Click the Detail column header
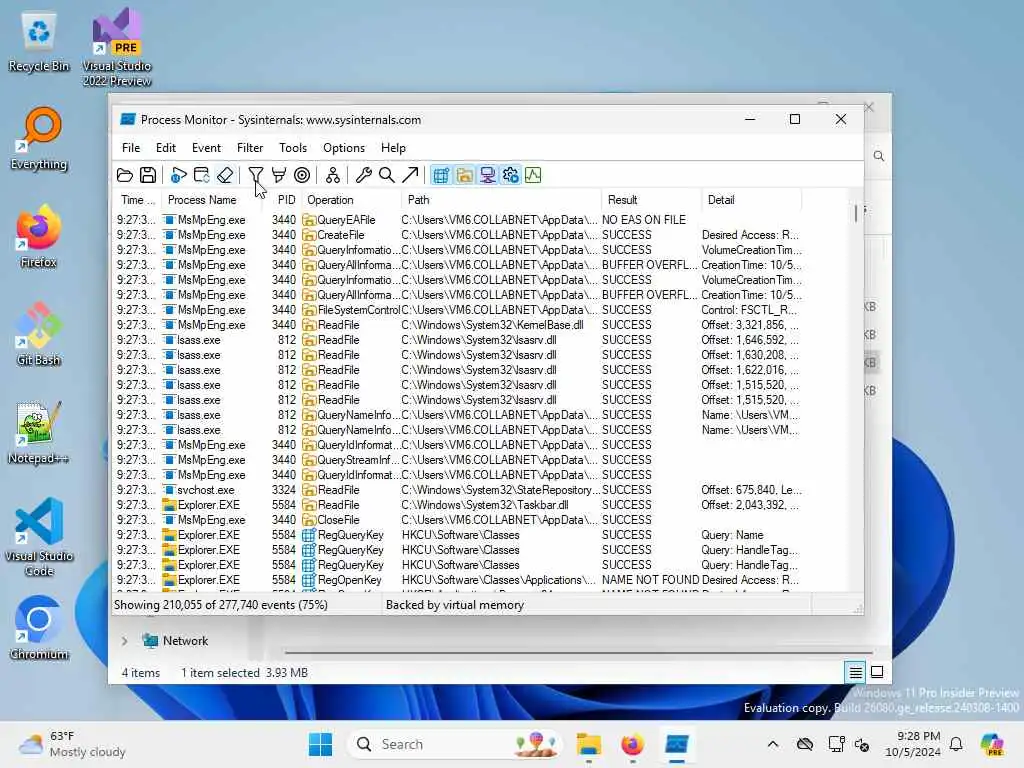This screenshot has height=768, width=1024. [x=752, y=200]
